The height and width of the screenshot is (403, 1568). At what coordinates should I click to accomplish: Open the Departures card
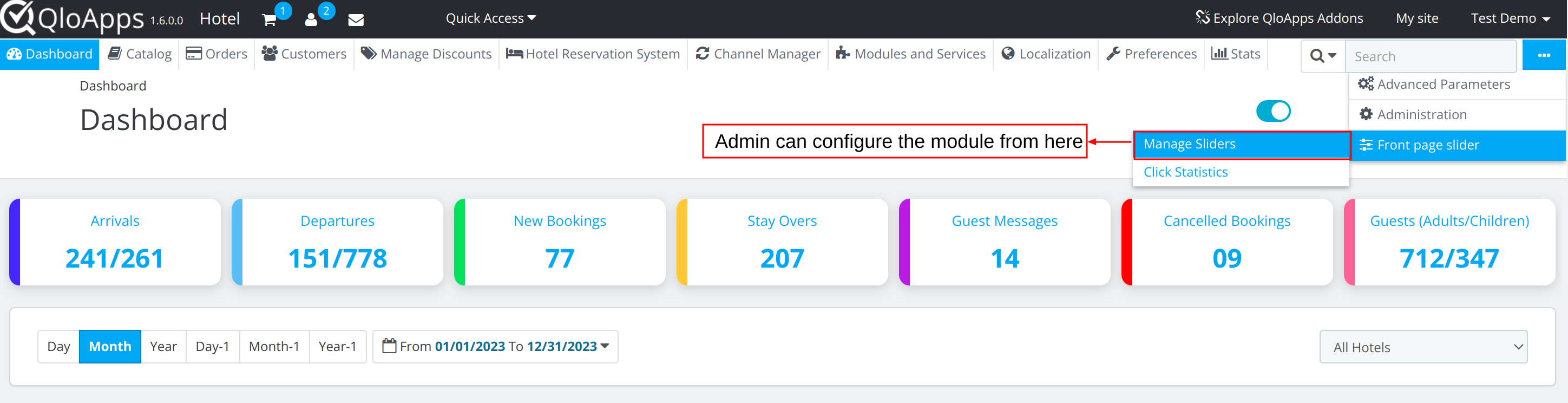[337, 242]
